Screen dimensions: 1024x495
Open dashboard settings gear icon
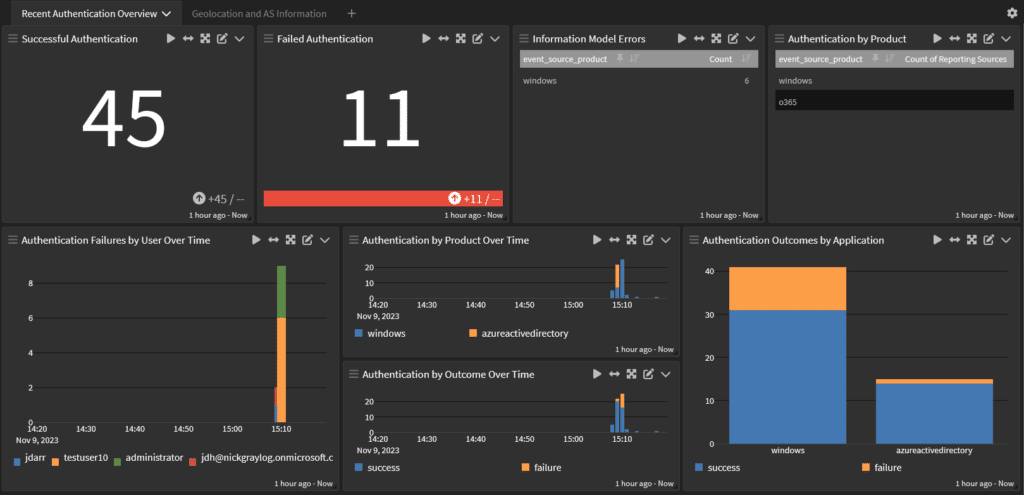click(x=1012, y=13)
